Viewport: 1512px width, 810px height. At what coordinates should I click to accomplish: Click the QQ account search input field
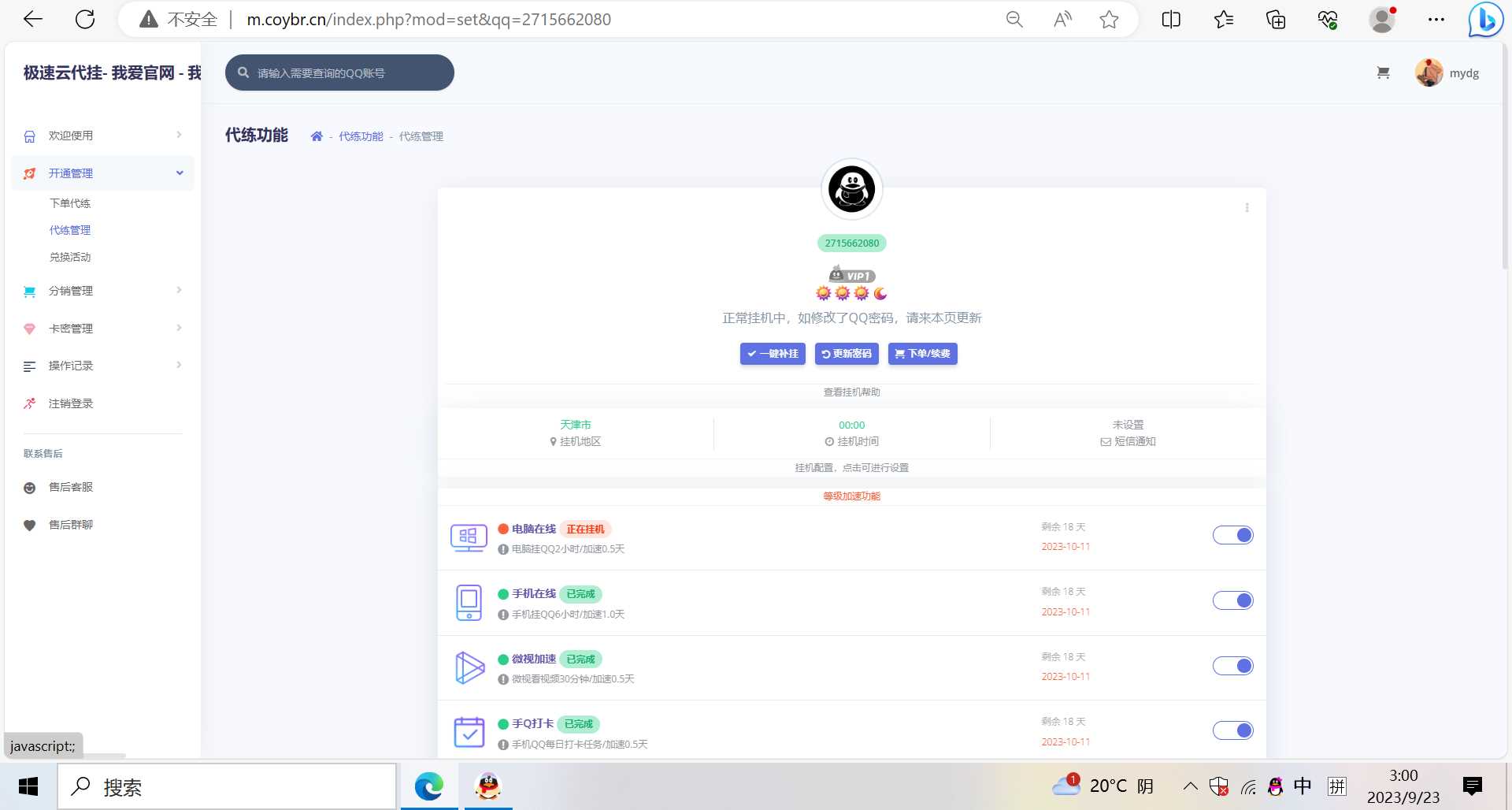[x=339, y=72]
